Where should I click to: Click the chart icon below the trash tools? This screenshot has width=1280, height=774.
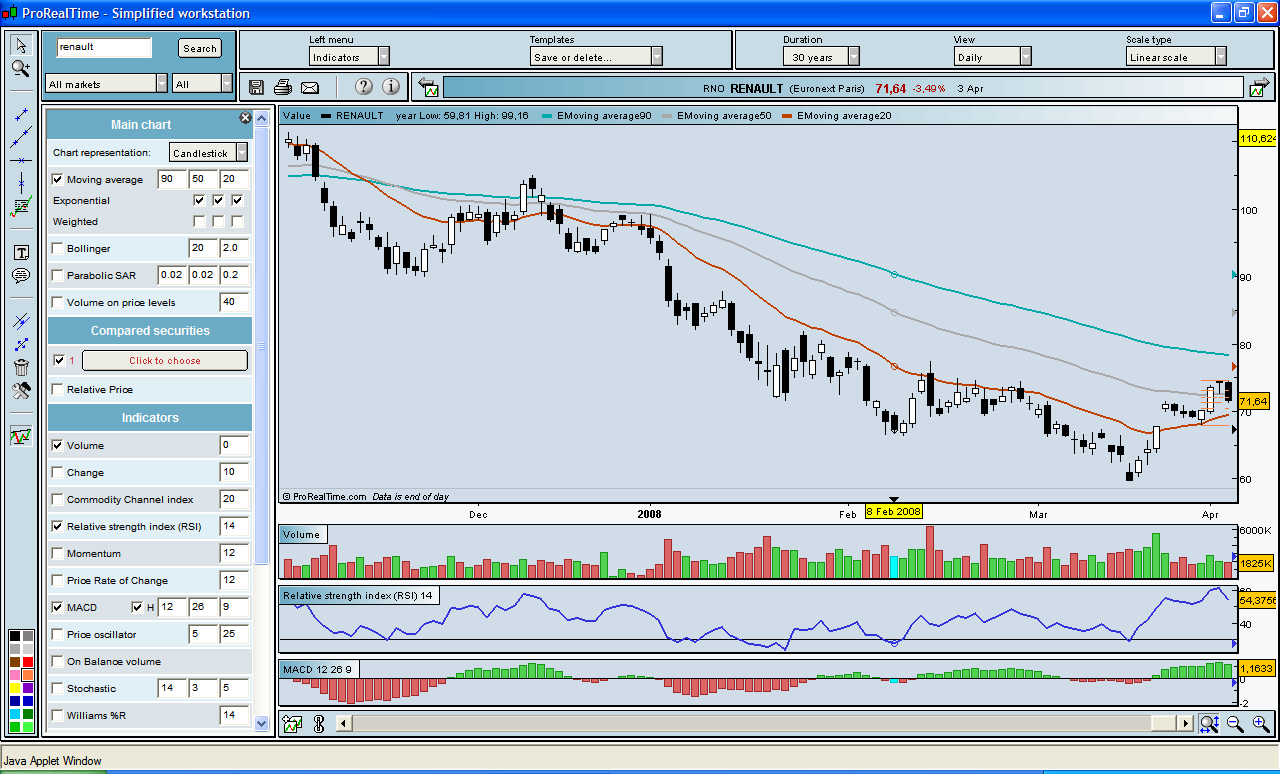(x=21, y=436)
